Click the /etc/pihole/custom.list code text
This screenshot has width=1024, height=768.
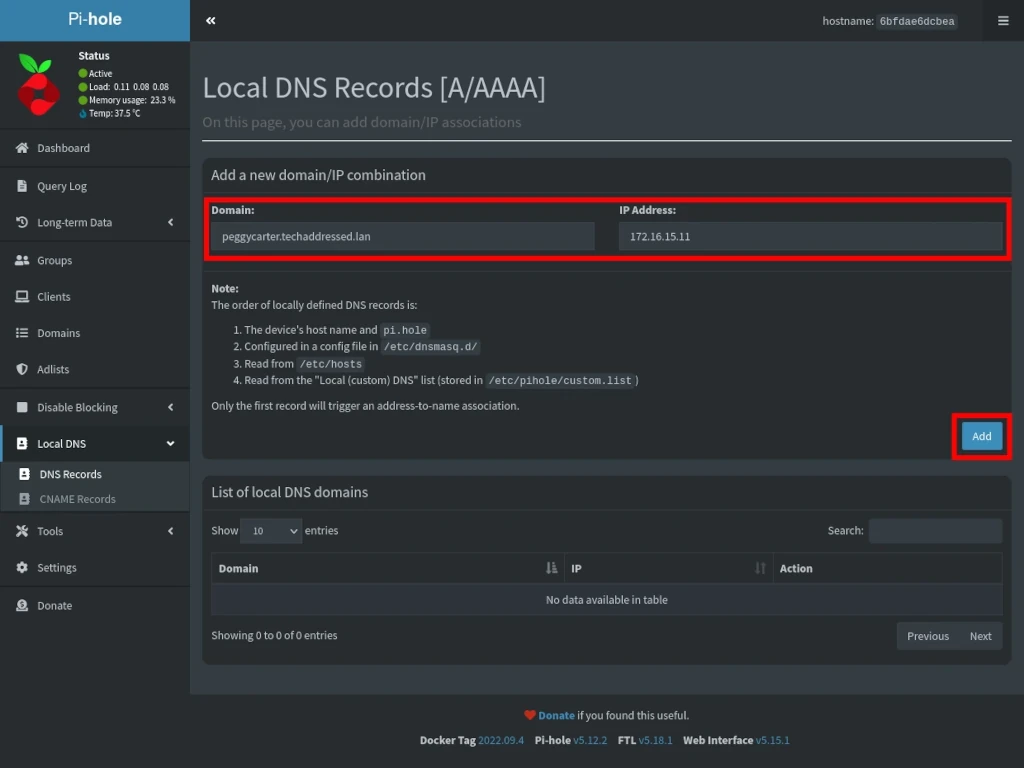[560, 380]
